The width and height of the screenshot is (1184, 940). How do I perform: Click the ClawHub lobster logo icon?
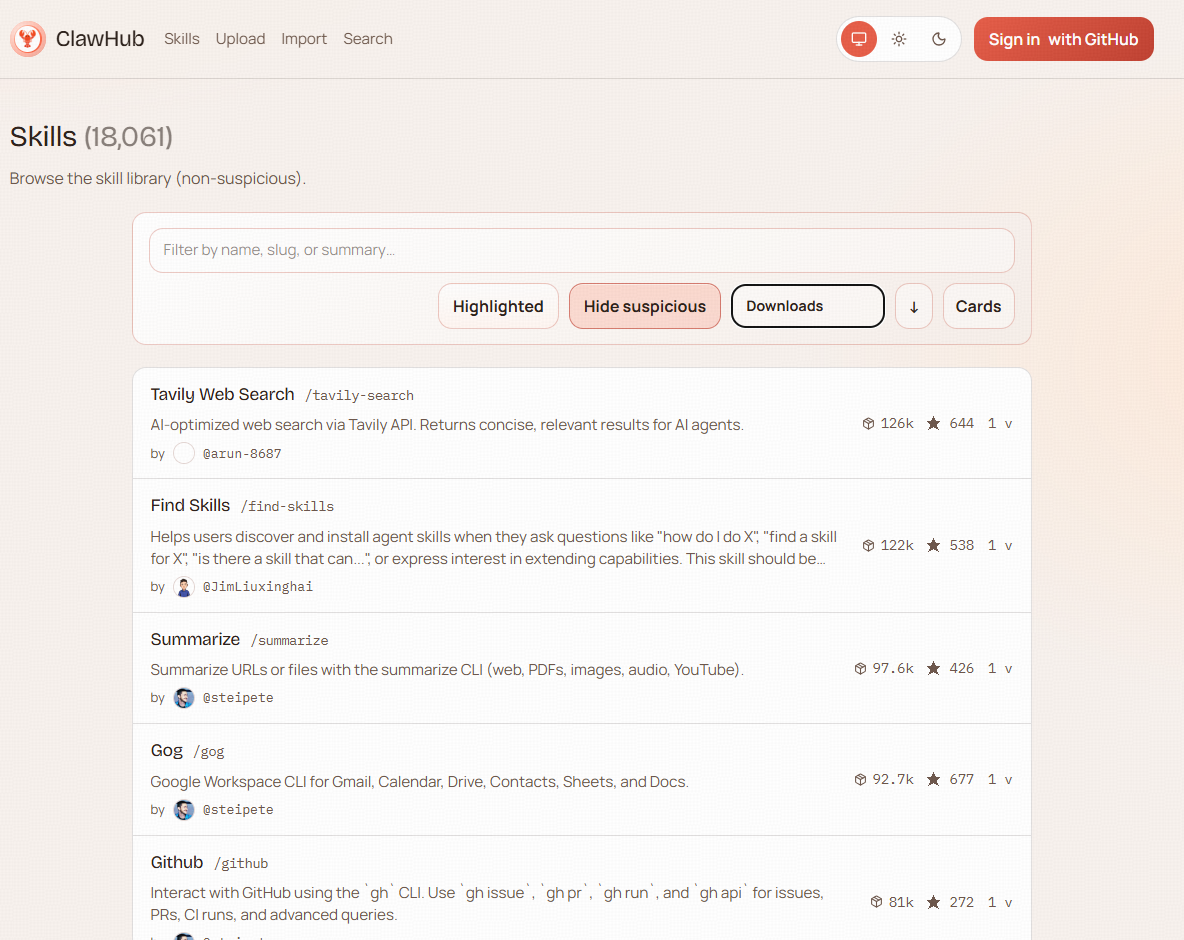(28, 39)
